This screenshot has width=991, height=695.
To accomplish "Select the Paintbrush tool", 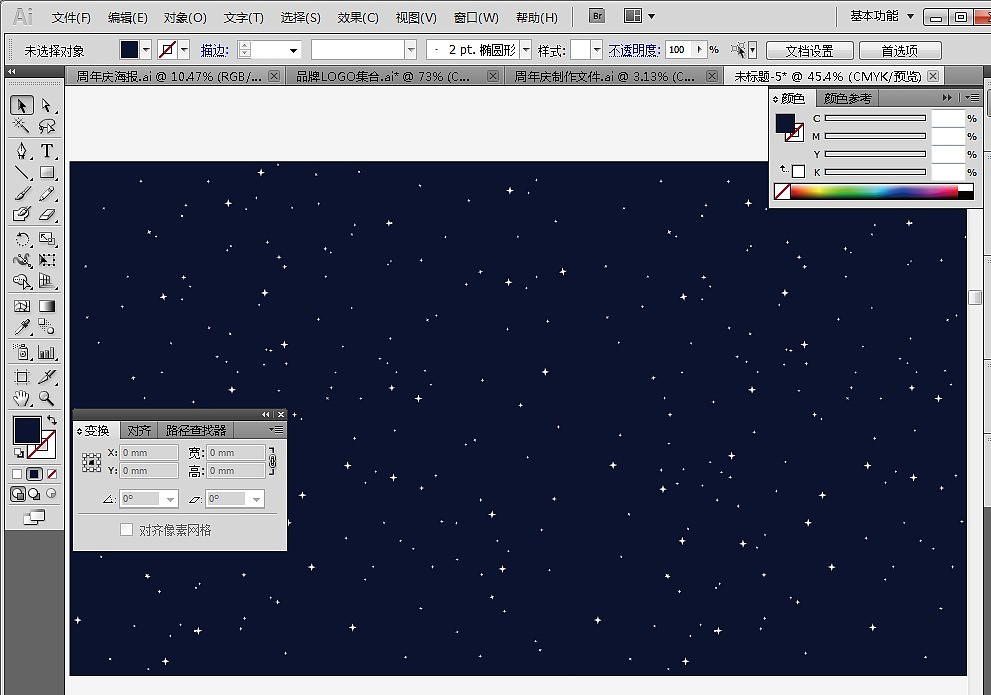I will 21,193.
